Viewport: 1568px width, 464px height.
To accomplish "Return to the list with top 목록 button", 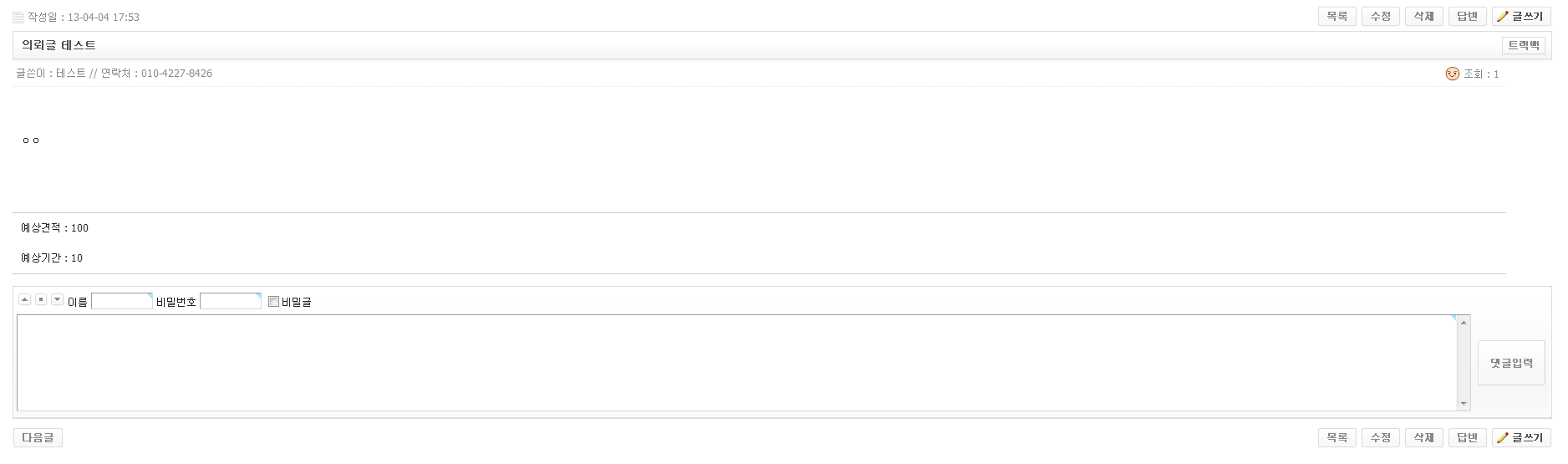I will pyautogui.click(x=1337, y=17).
